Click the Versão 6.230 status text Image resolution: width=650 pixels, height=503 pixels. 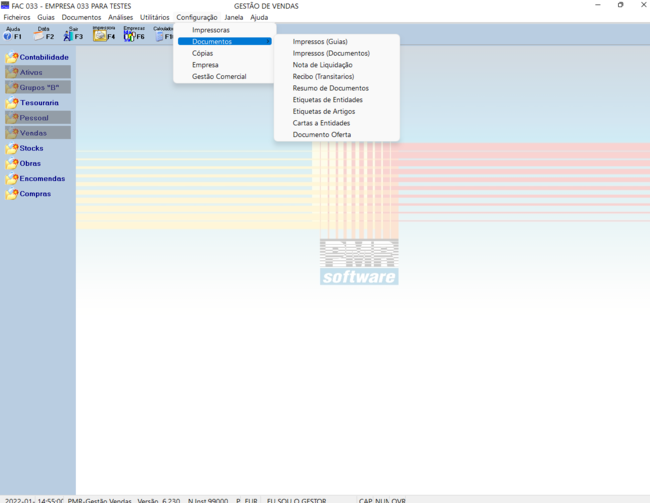(159, 500)
